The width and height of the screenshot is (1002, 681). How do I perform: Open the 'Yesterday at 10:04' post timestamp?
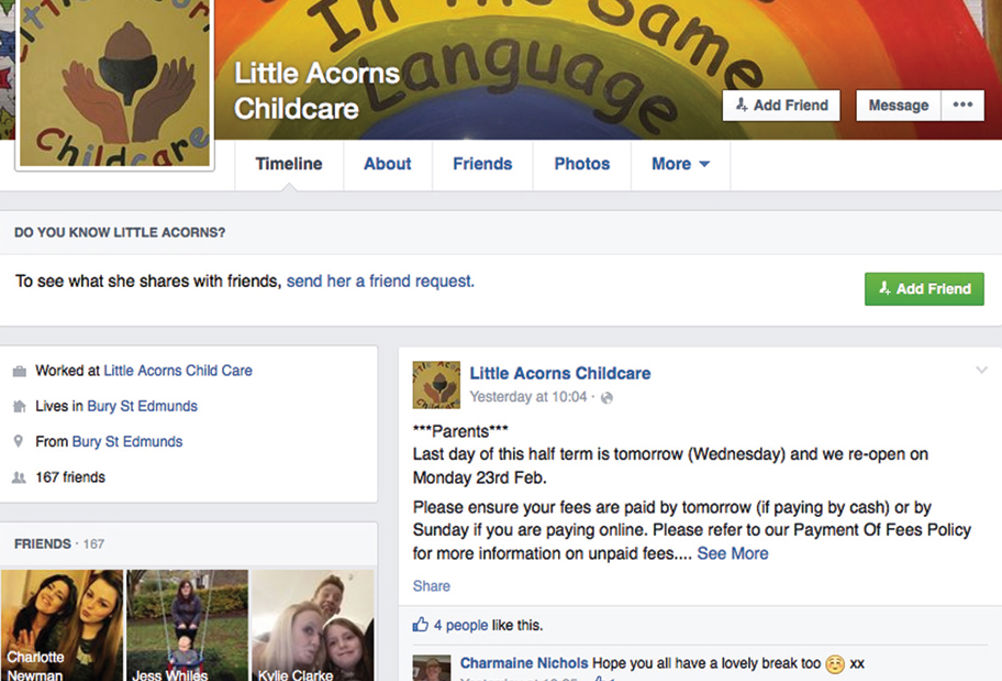click(528, 397)
